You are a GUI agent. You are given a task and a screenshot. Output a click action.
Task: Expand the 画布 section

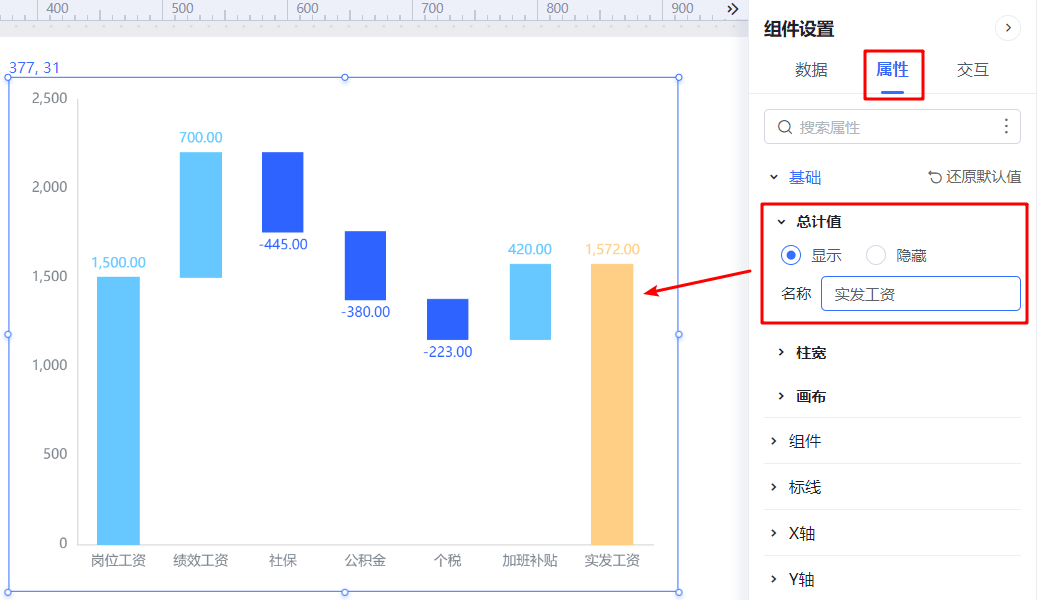pos(782,396)
